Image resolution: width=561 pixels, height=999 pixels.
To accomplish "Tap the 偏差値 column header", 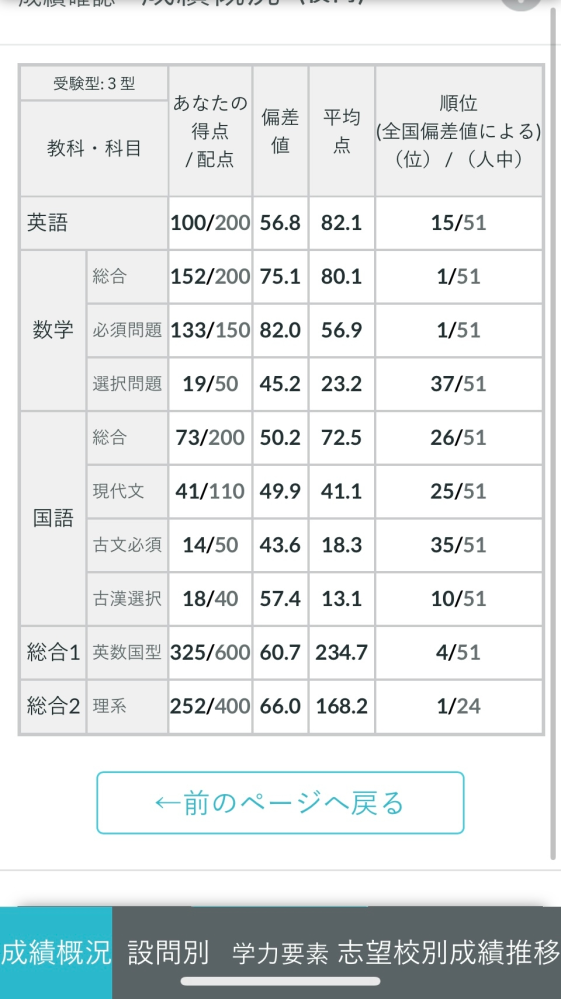I will pos(280,131).
